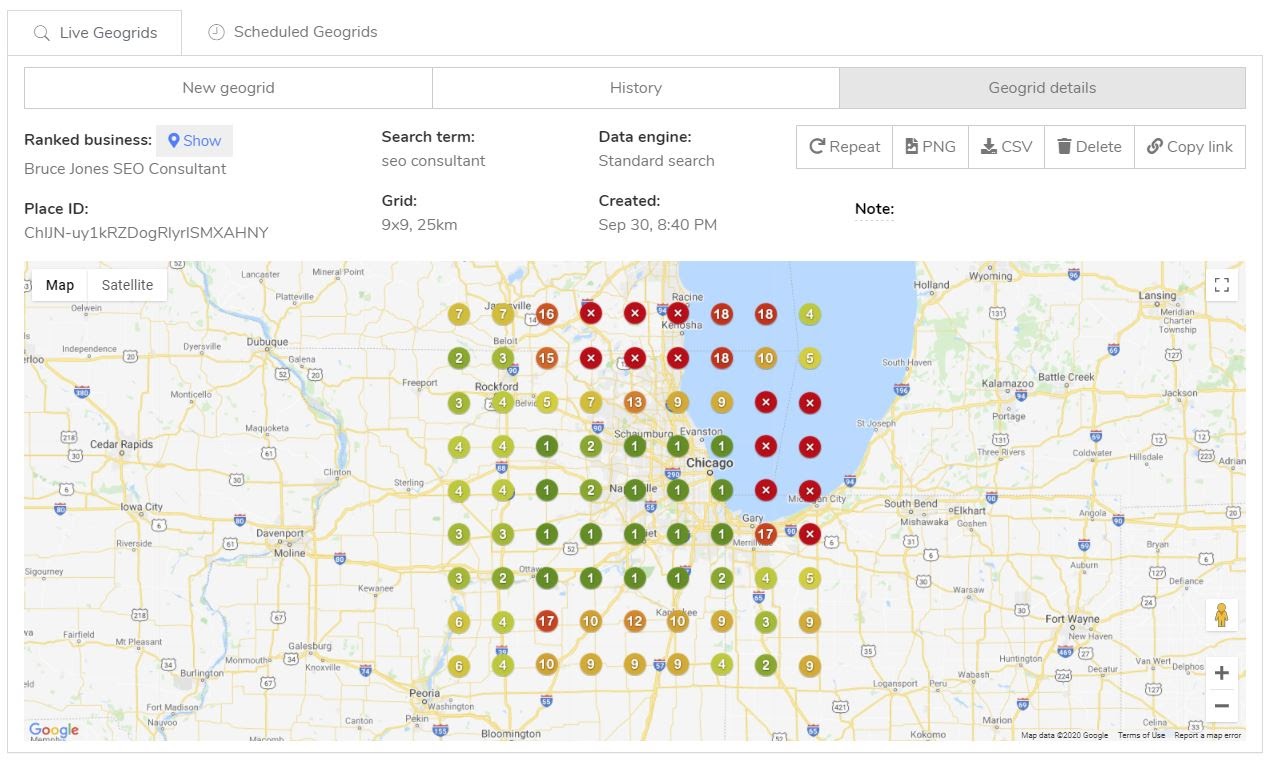Click the Repeat geogrid button
The width and height of the screenshot is (1274, 762).
pos(844,147)
